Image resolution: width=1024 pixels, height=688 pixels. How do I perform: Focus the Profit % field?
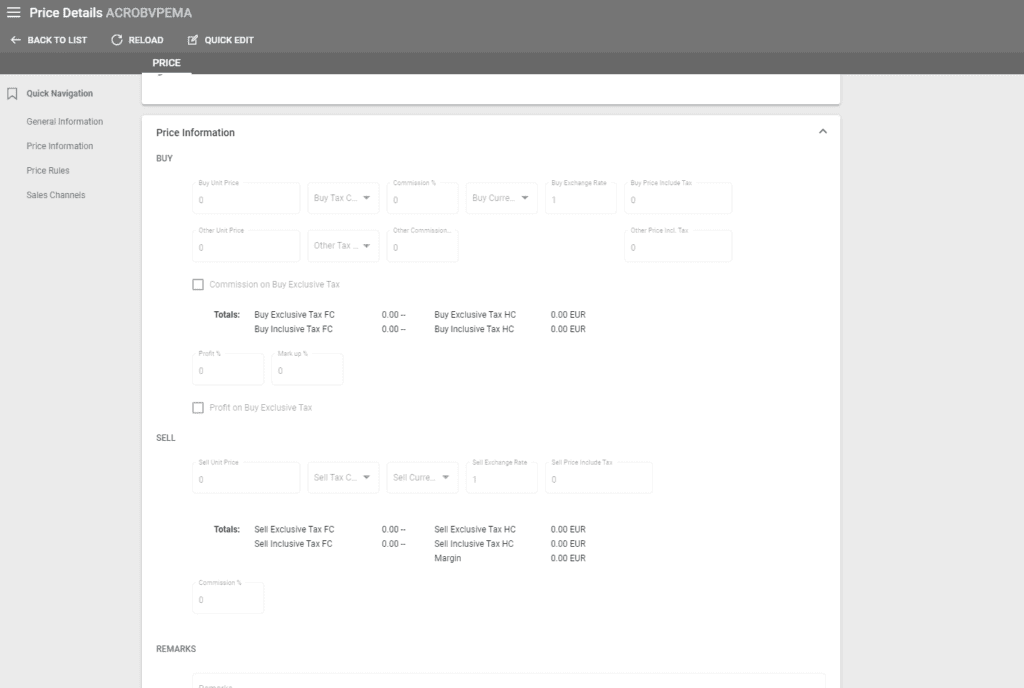228,369
